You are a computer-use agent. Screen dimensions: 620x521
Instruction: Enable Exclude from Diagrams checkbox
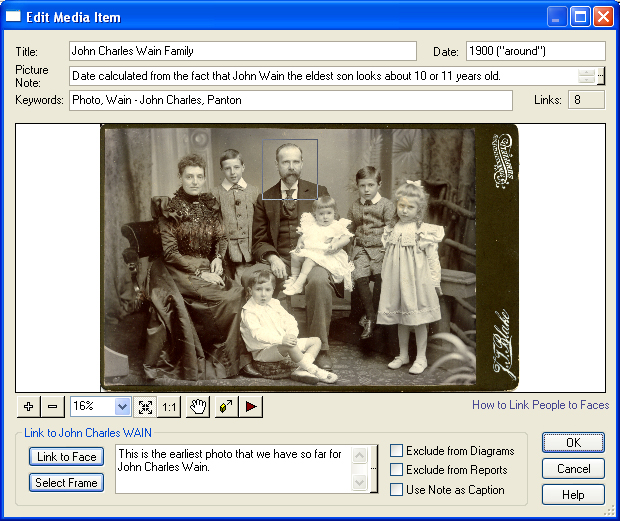[397, 451]
